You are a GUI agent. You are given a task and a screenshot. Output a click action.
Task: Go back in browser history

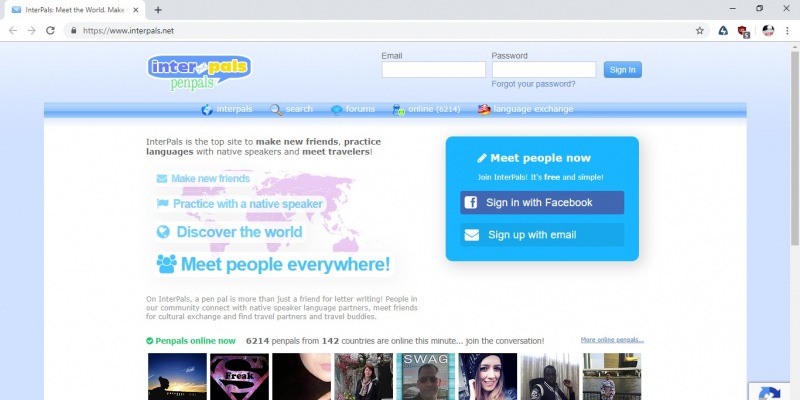coord(13,31)
